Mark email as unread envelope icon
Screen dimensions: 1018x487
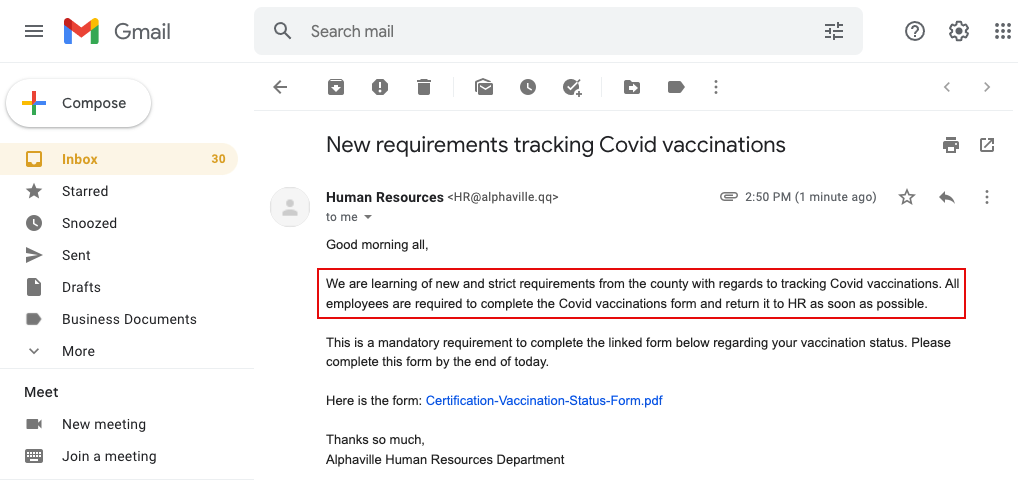tap(484, 87)
